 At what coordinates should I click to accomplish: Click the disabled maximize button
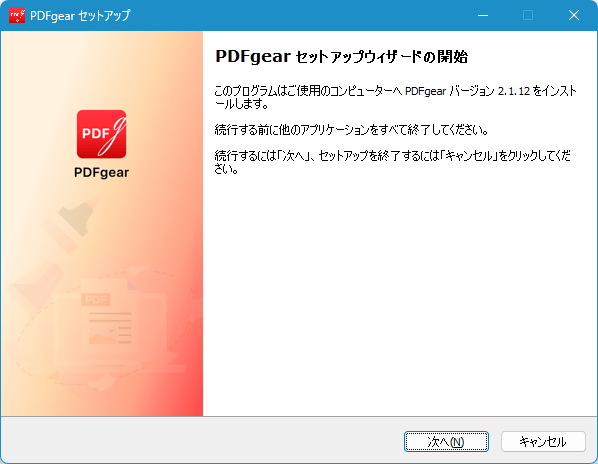coord(528,15)
